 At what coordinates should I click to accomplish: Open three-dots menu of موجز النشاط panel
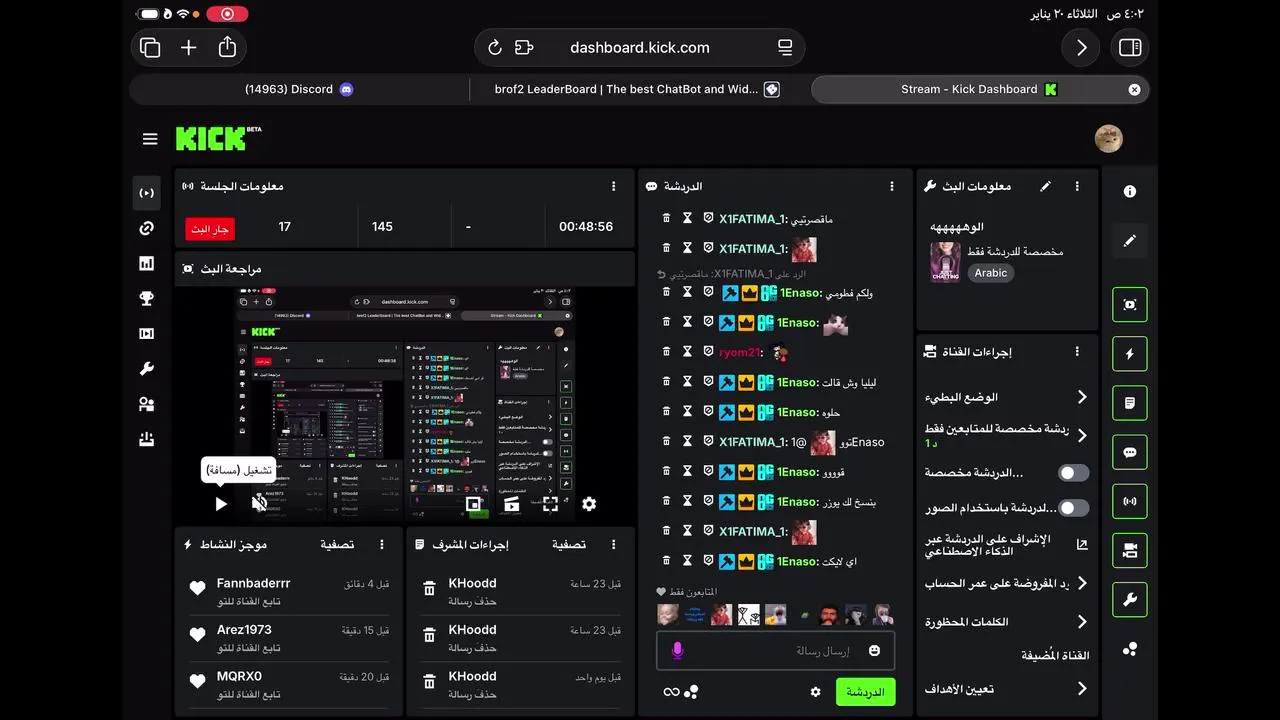click(x=381, y=545)
